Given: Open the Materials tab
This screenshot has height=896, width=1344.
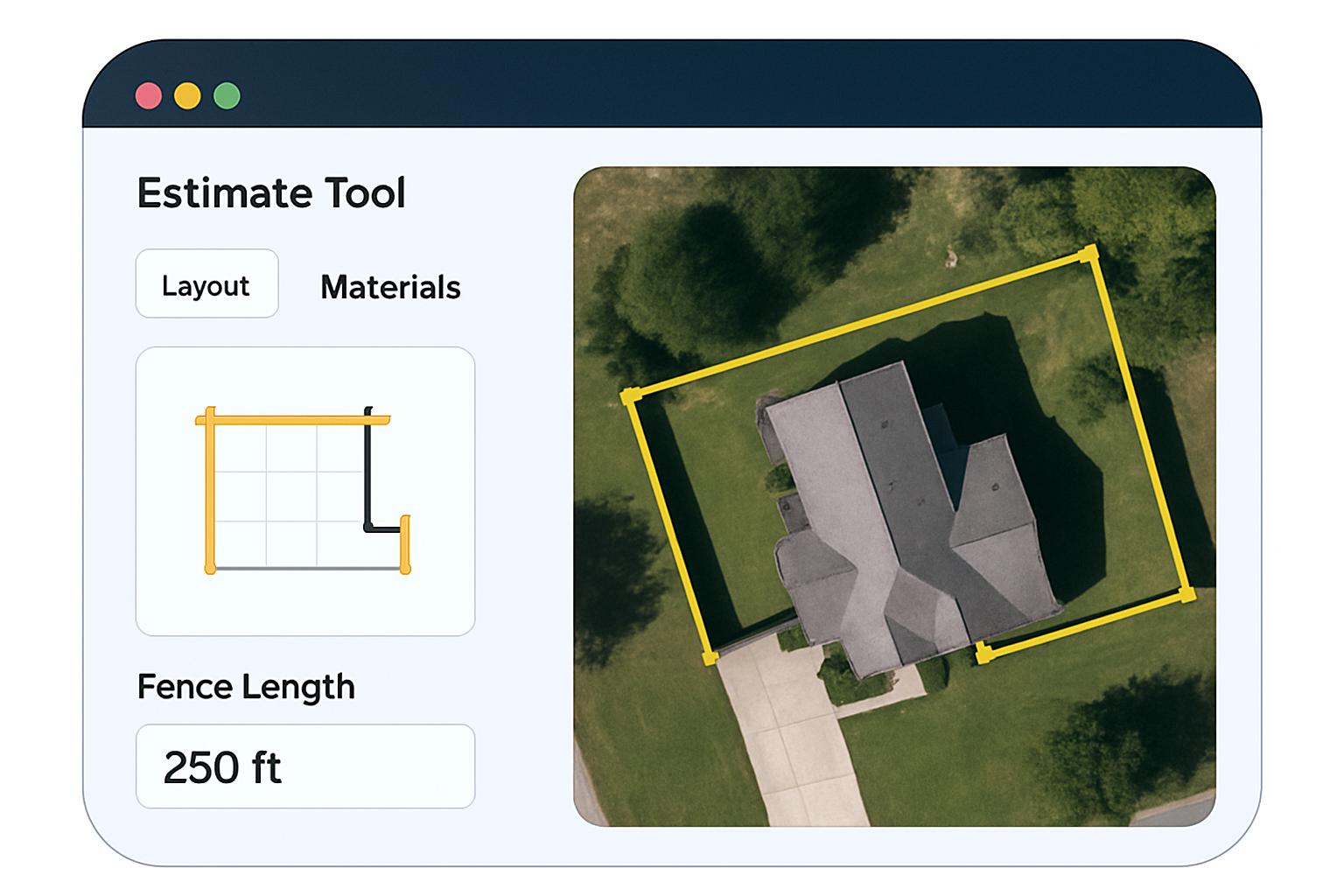Looking at the screenshot, I should 390,287.
